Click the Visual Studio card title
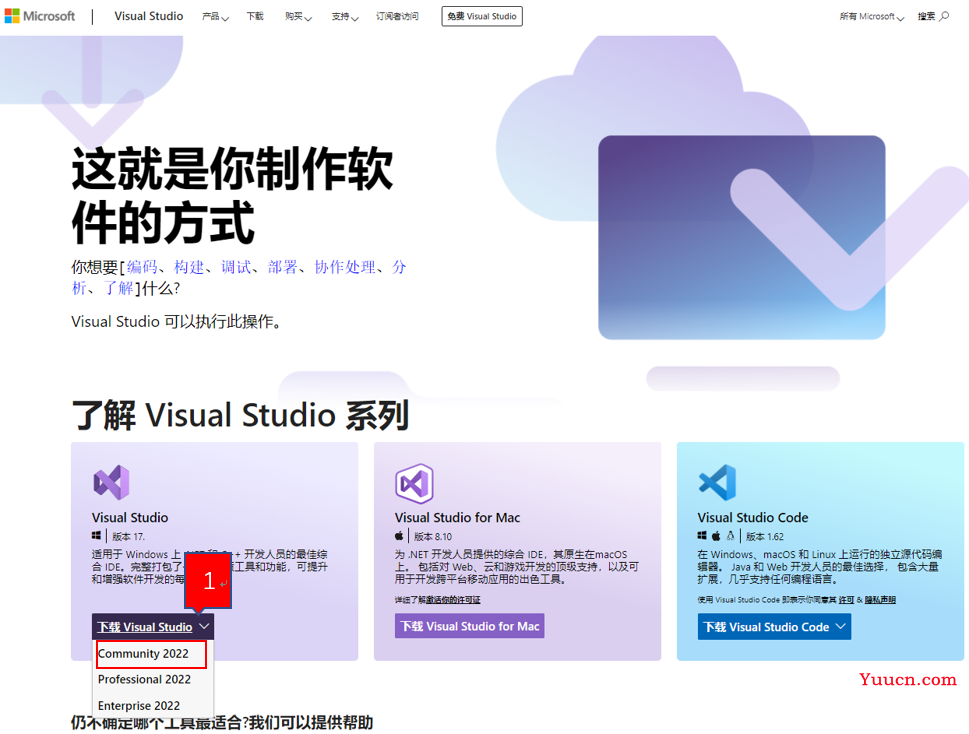This screenshot has height=734, width=969. 130,518
